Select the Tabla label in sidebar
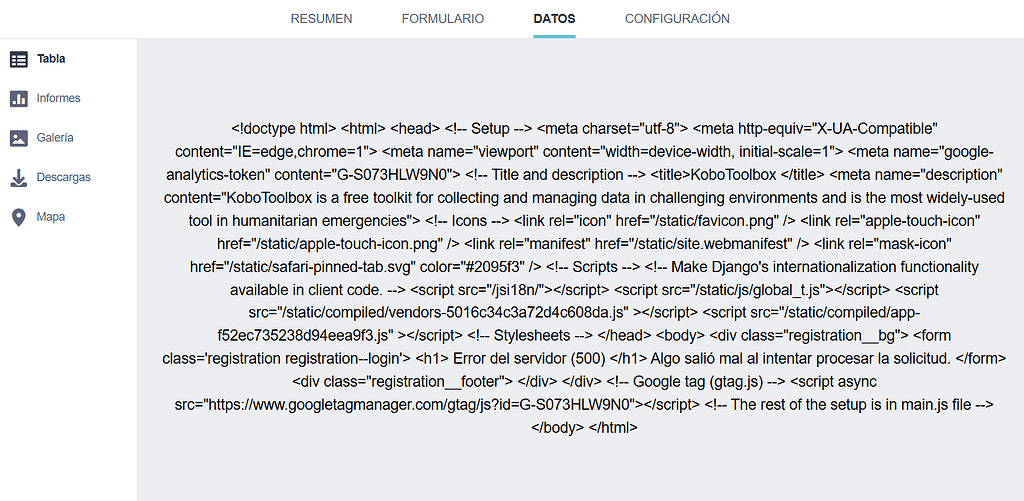Screen dimensions: 1024x501 (51, 59)
